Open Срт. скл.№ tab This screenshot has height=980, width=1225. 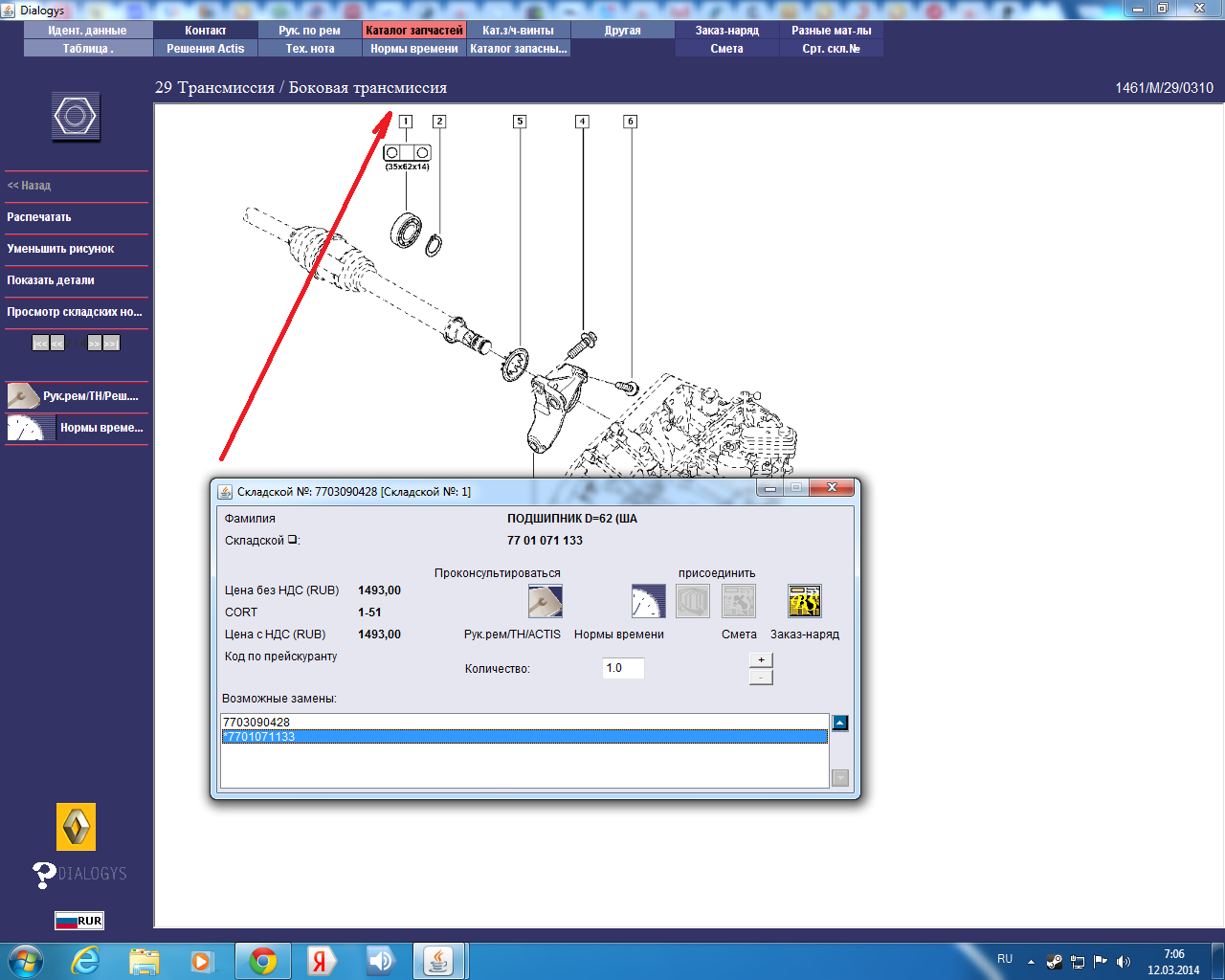click(x=832, y=49)
